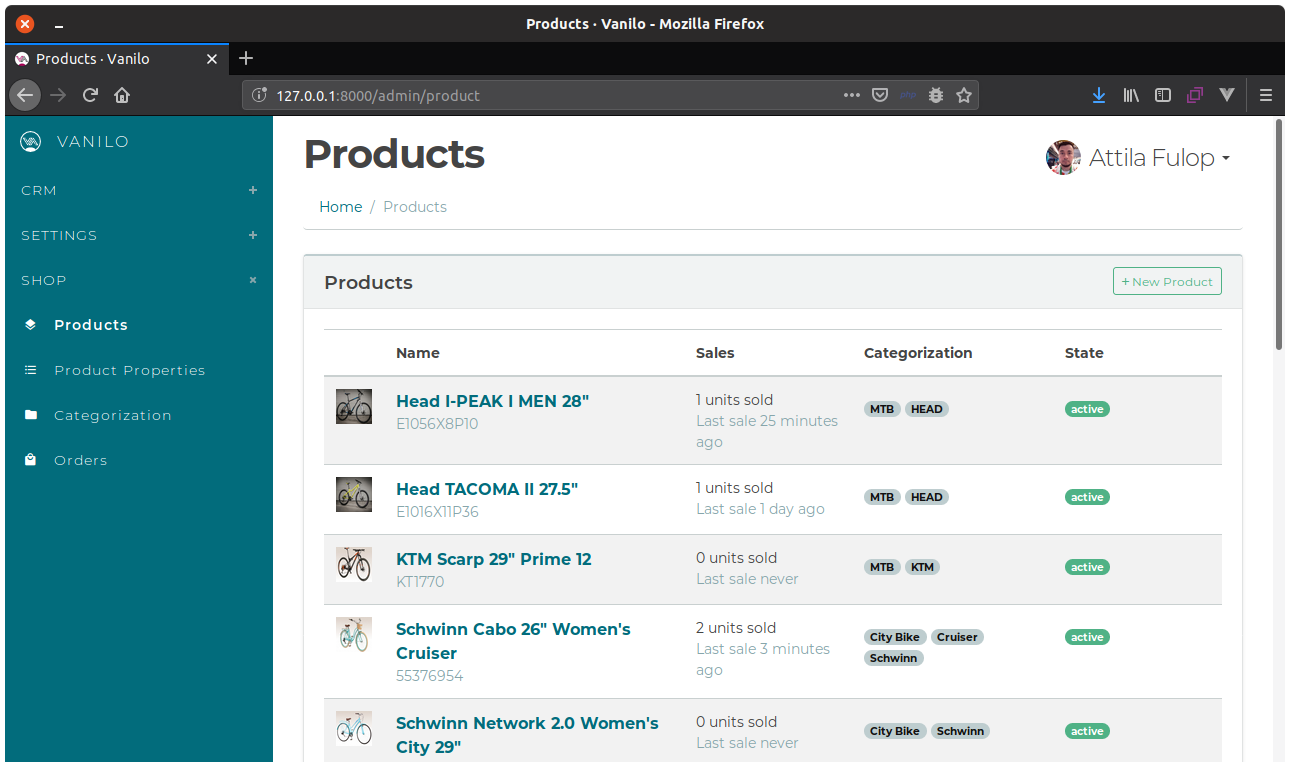The height and width of the screenshot is (771, 1294).
Task: Click HEAD tag in Head TACOMA row
Action: click(927, 497)
